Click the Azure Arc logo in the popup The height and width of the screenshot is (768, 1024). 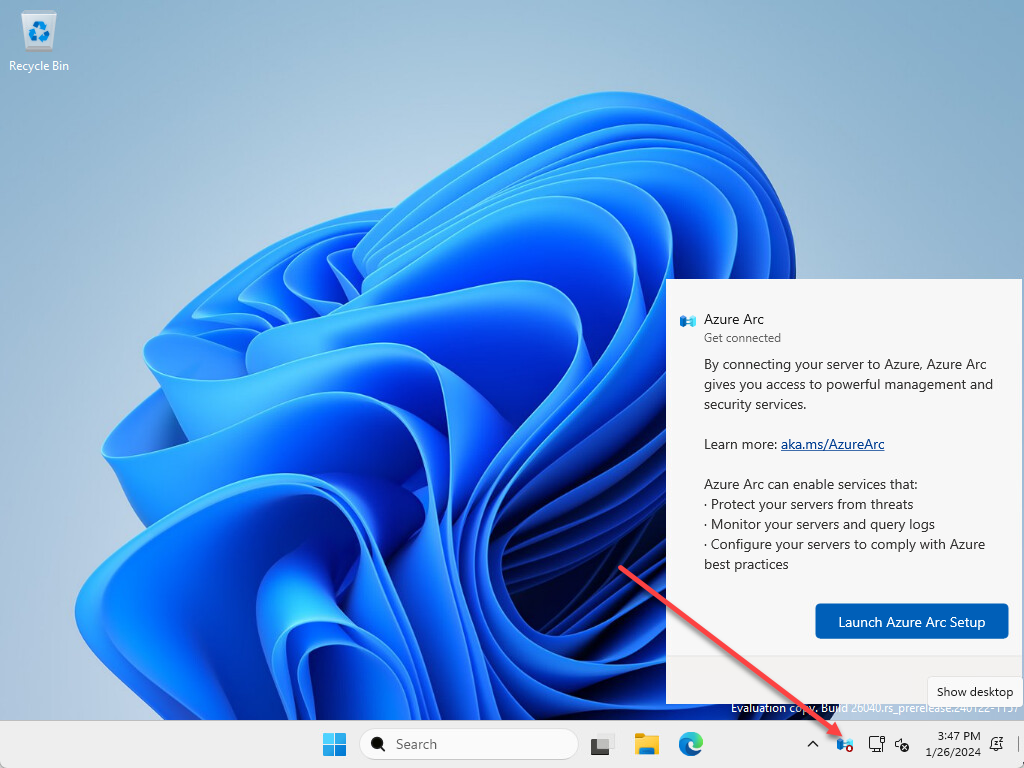pyautogui.click(x=687, y=321)
